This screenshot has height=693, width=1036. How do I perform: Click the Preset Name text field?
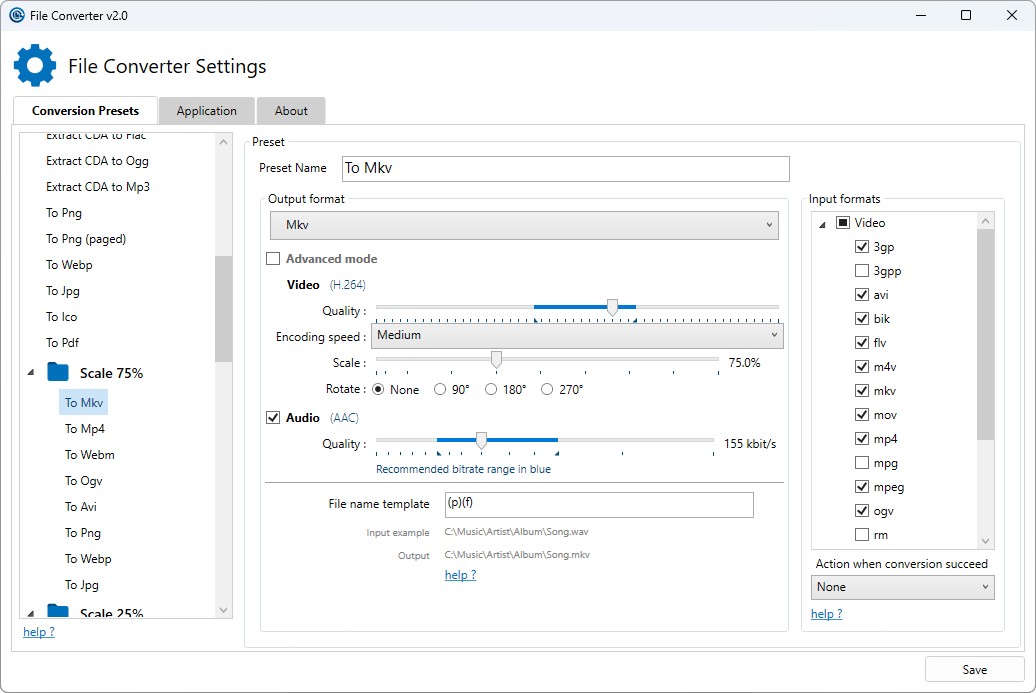pyautogui.click(x=565, y=169)
